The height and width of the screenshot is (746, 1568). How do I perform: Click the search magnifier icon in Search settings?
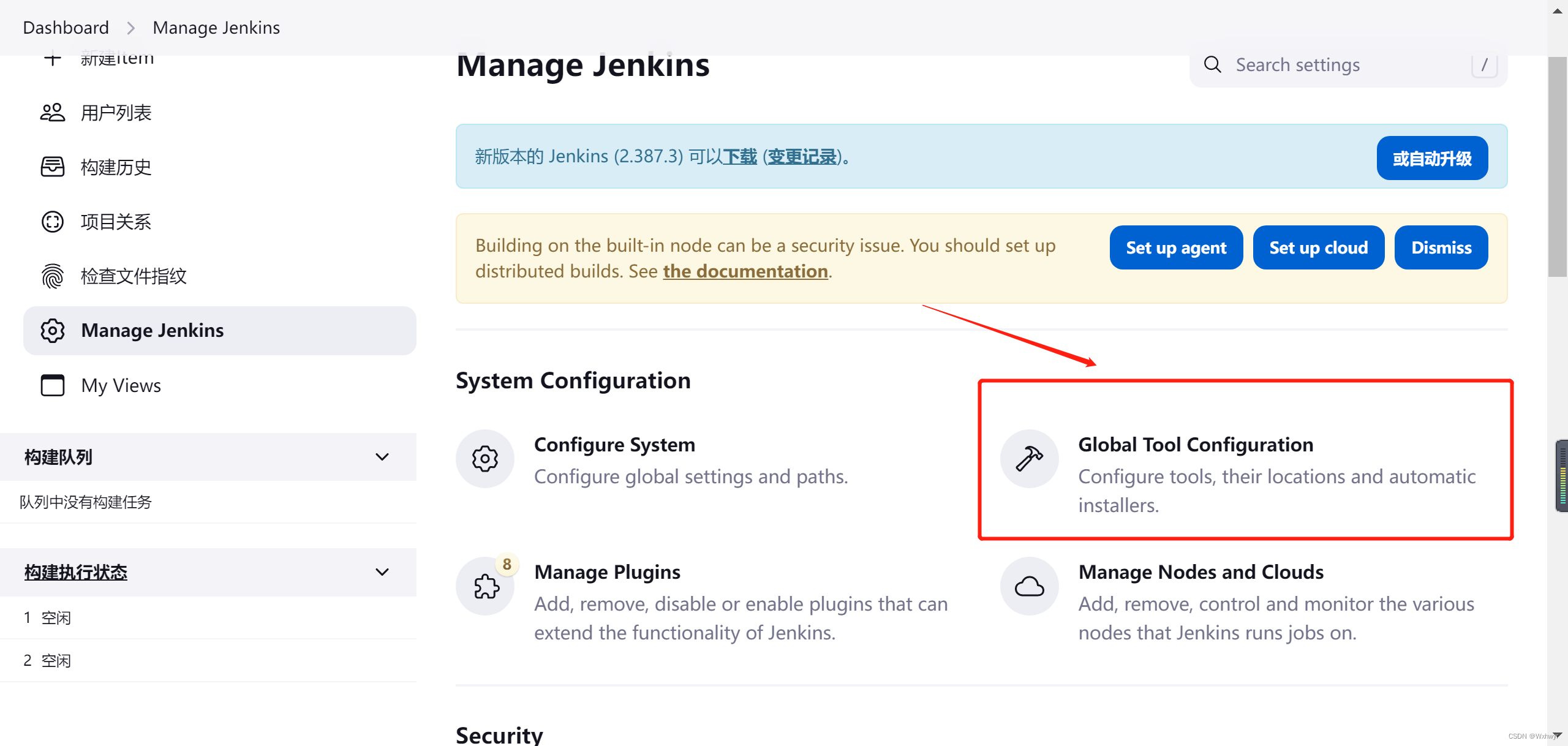pyautogui.click(x=1212, y=64)
